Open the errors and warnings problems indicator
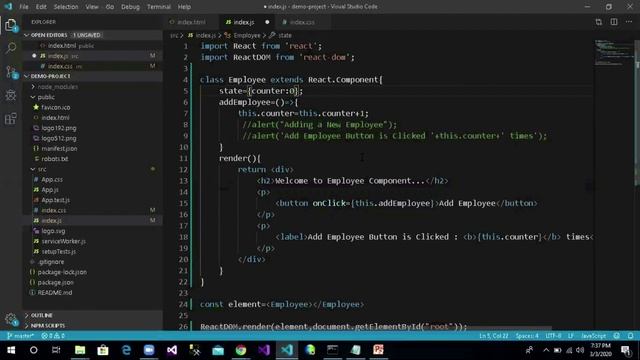Image resolution: width=640 pixels, height=360 pixels. point(53,336)
